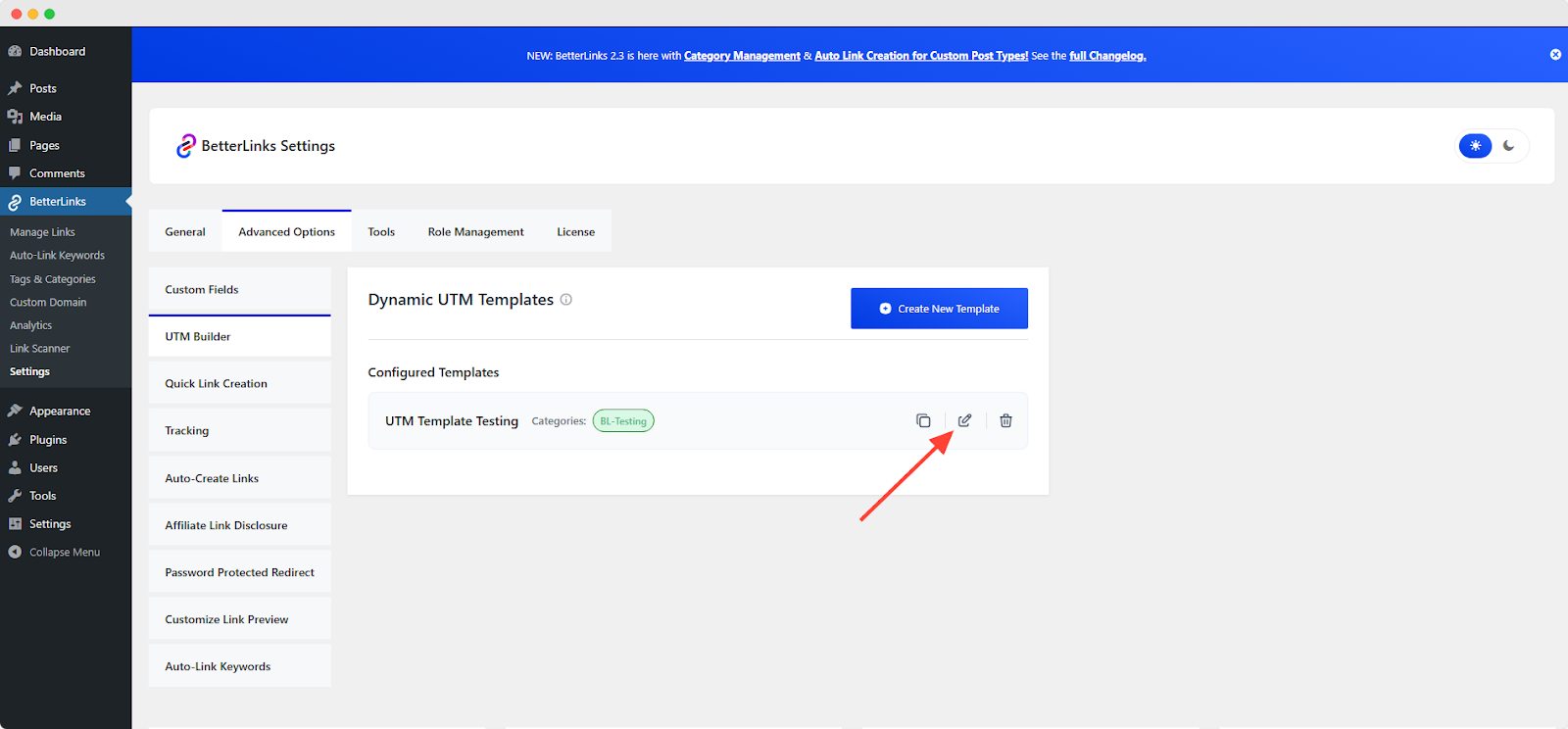Image resolution: width=1568 pixels, height=729 pixels.
Task: Click the macOS green maximize window button
Action: pos(50,14)
